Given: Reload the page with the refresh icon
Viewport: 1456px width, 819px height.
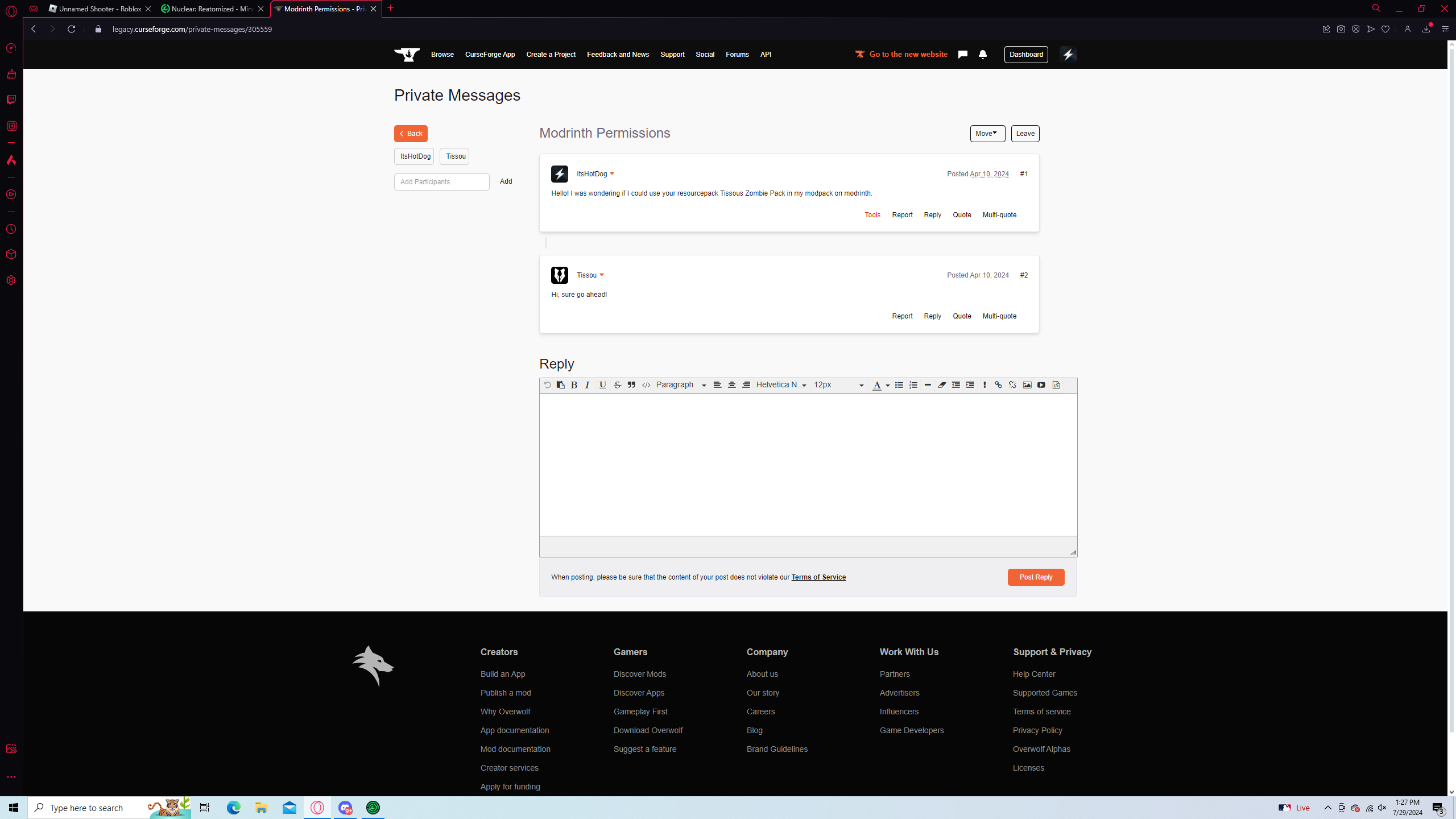Looking at the screenshot, I should click(71, 29).
